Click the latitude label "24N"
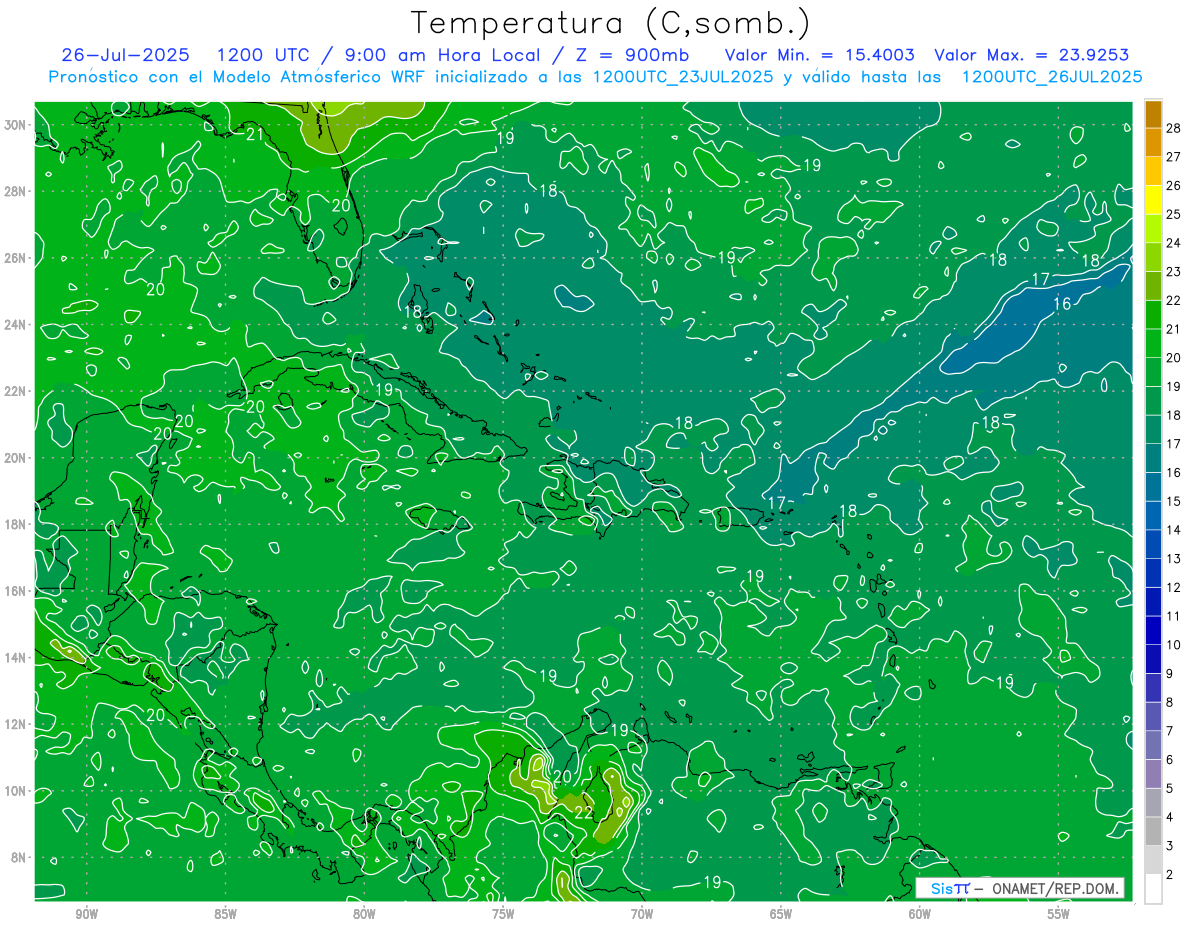The image size is (1200, 927). coord(17,325)
